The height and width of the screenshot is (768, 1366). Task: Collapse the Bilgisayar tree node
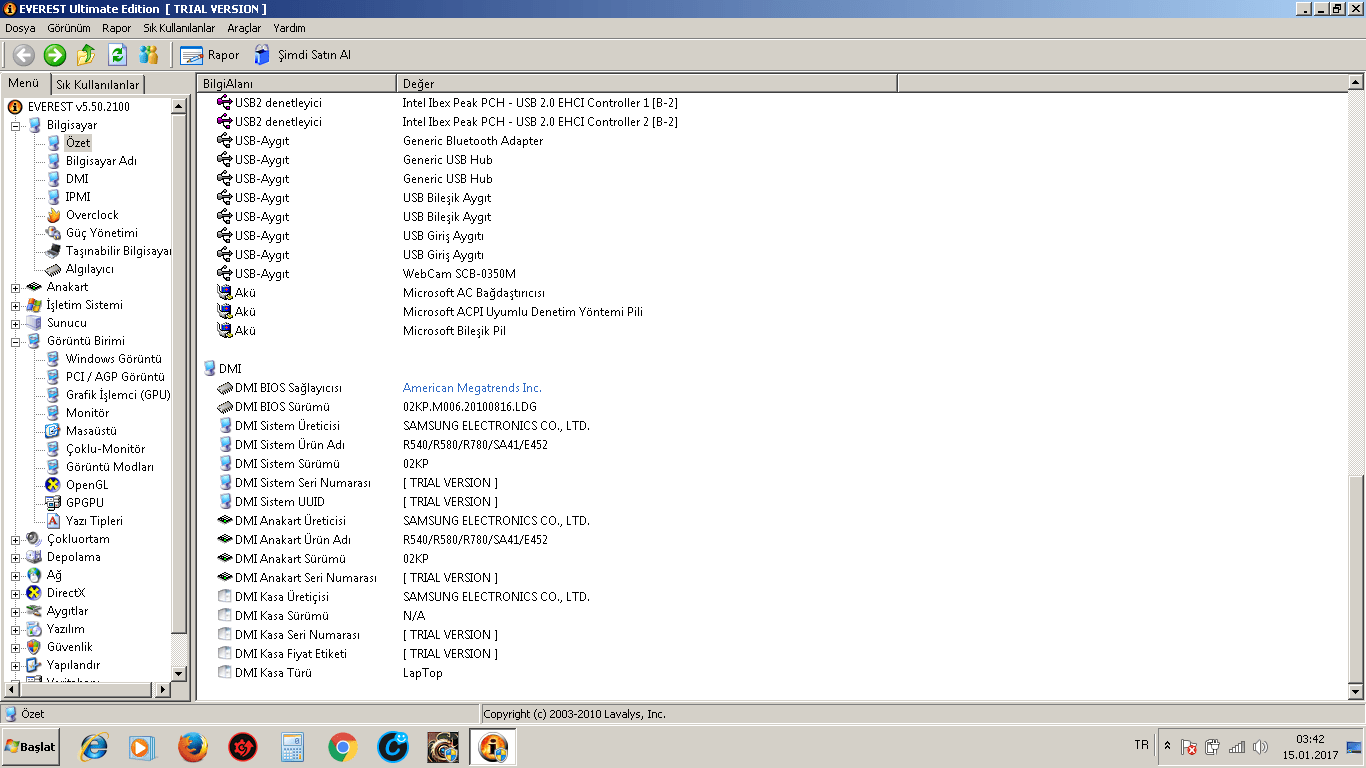[x=16, y=126]
